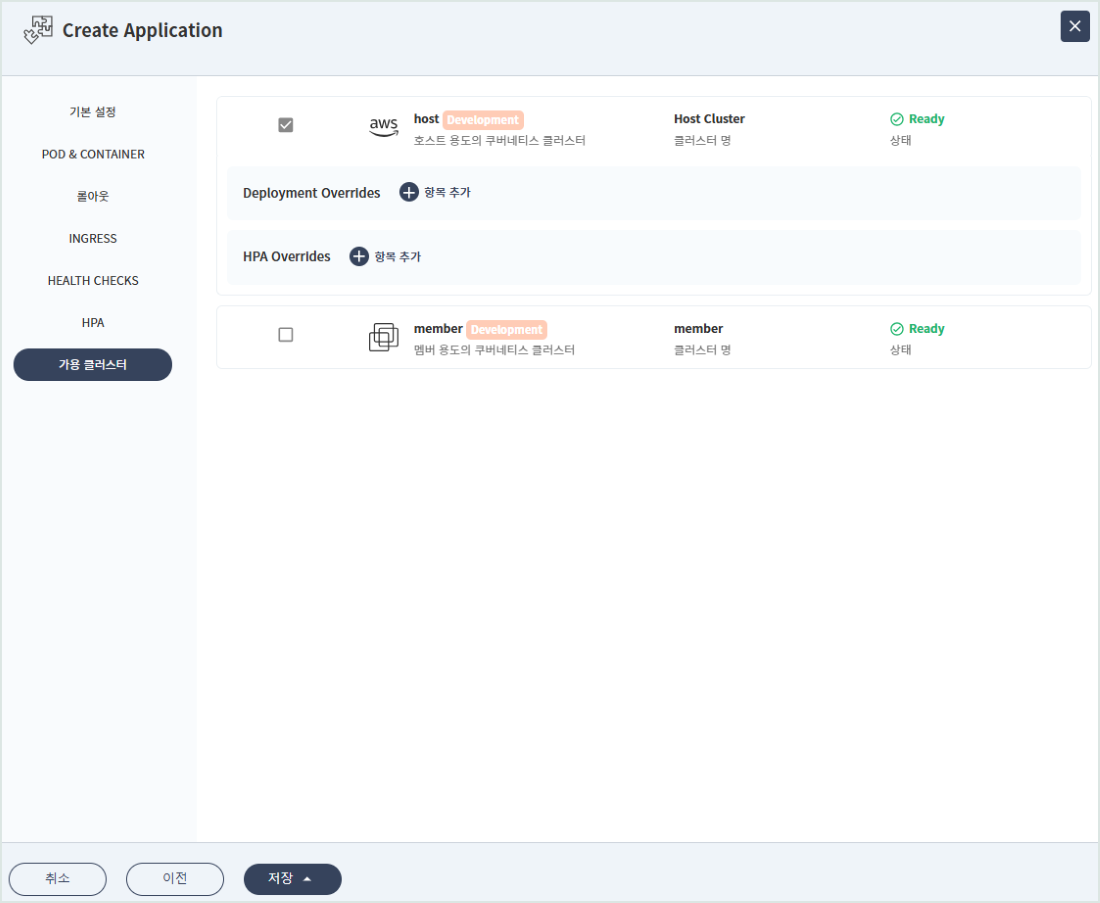Click 항목 추가 for Deployment Overrides

pos(447,192)
